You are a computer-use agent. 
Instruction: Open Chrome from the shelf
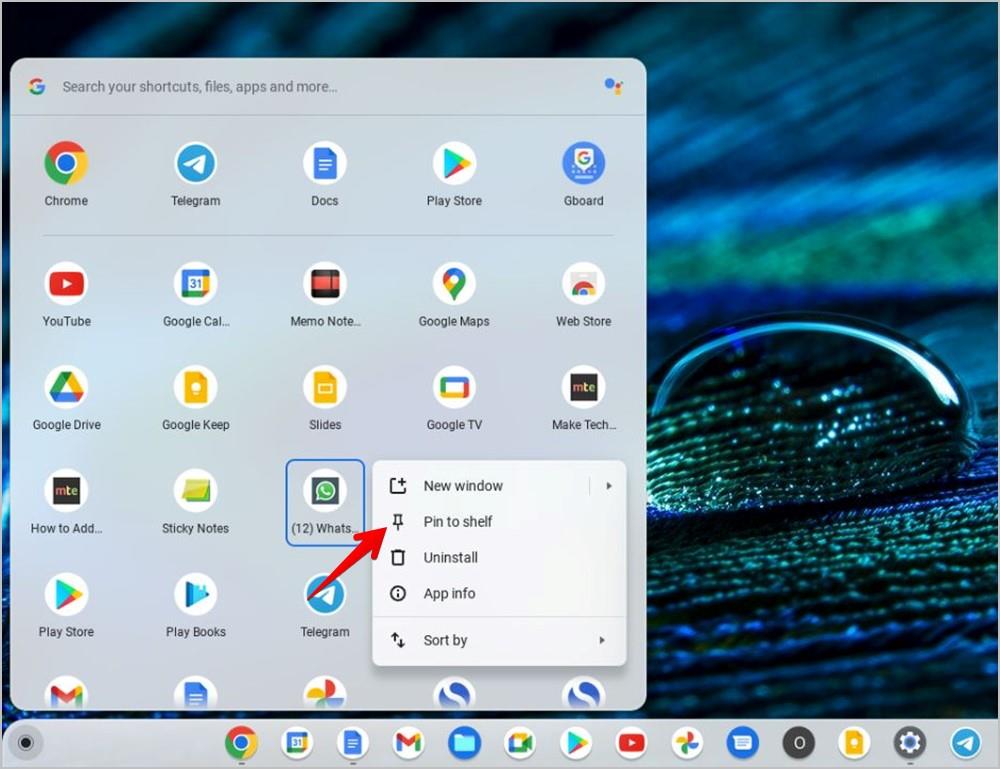tap(241, 743)
